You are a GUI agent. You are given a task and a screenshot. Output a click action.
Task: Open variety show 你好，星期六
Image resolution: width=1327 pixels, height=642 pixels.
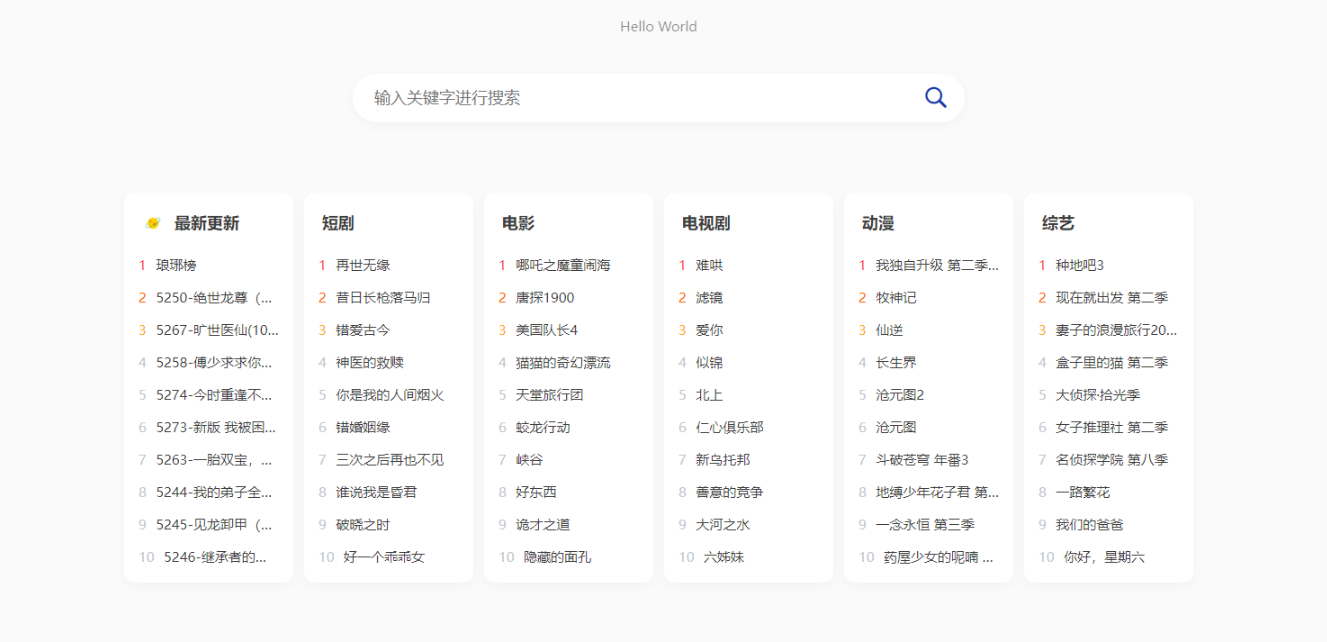click(x=1104, y=557)
